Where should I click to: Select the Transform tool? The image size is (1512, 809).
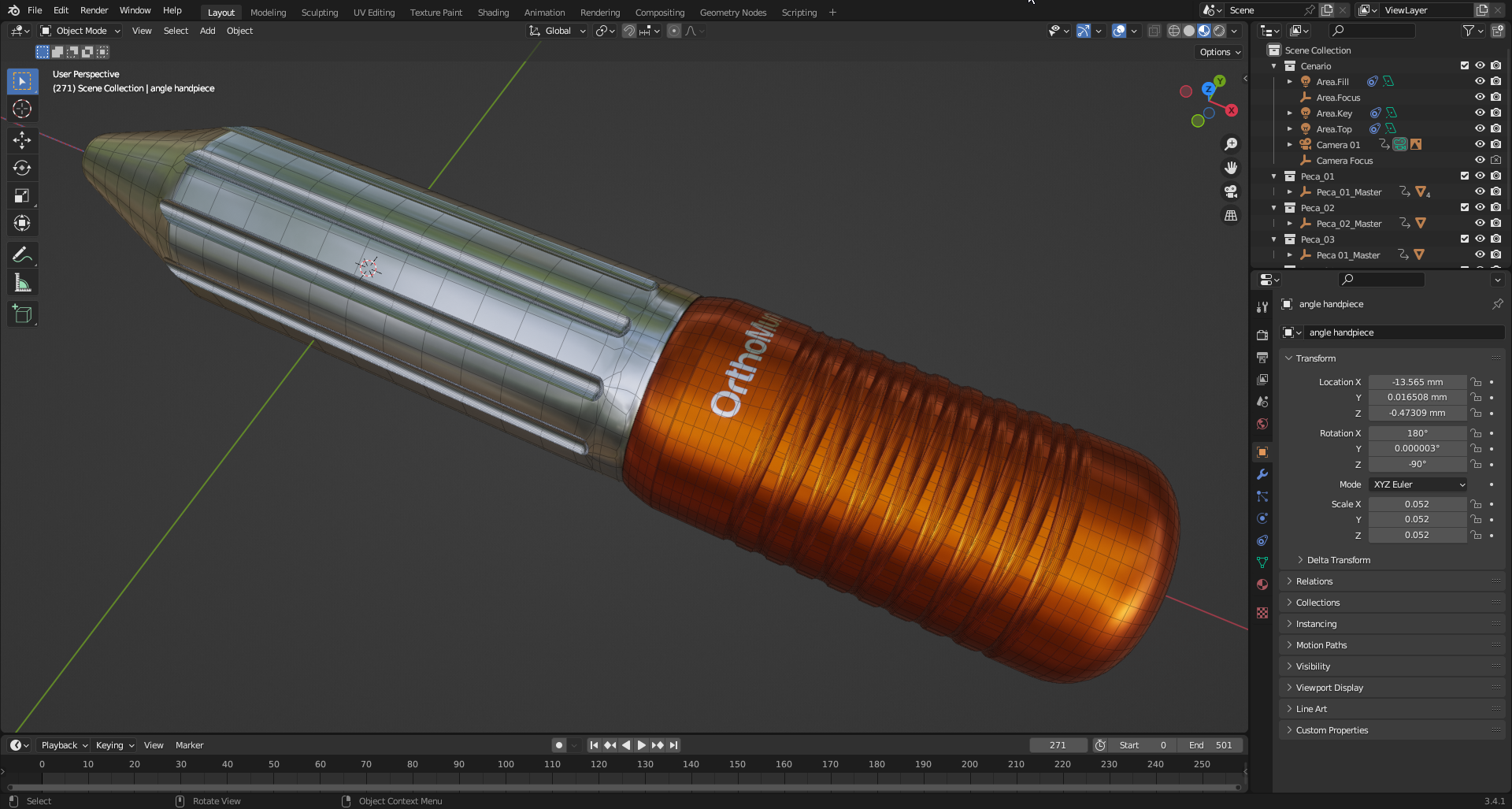(x=22, y=223)
